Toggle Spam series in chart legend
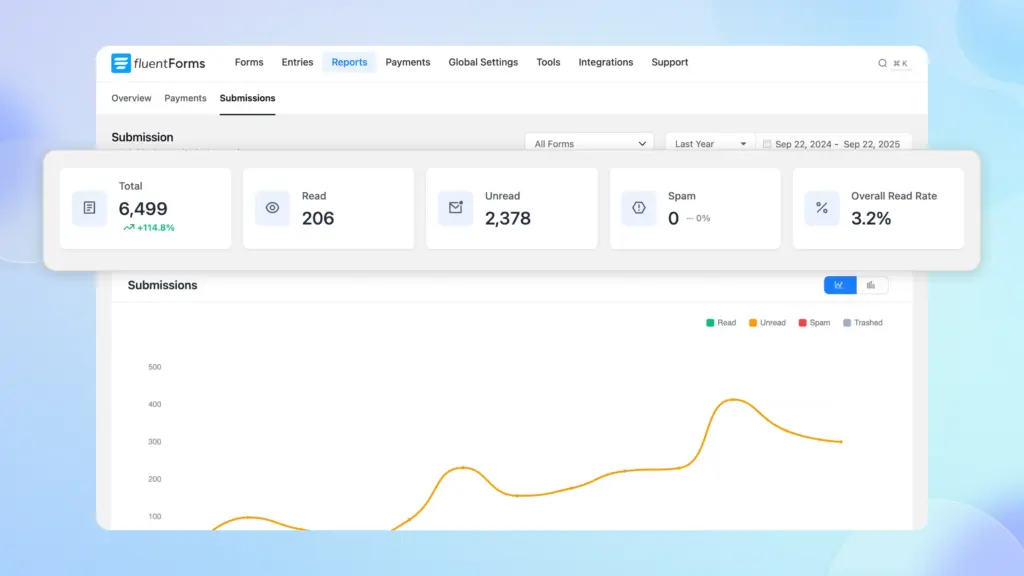 pos(814,323)
